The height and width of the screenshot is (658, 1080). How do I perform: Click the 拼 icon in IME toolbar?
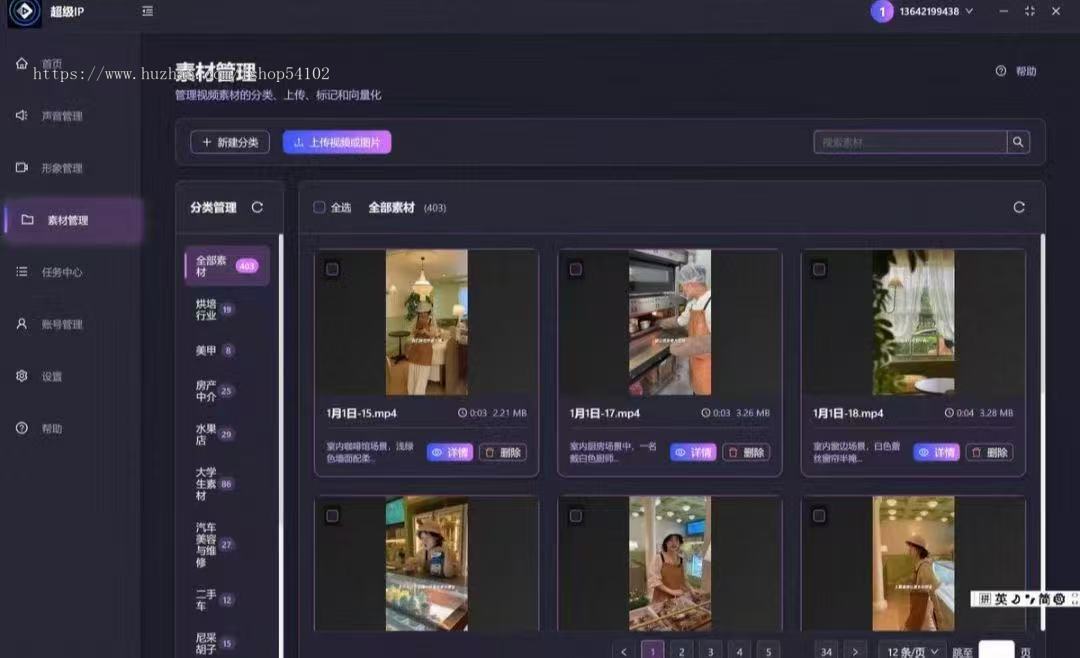pos(985,599)
